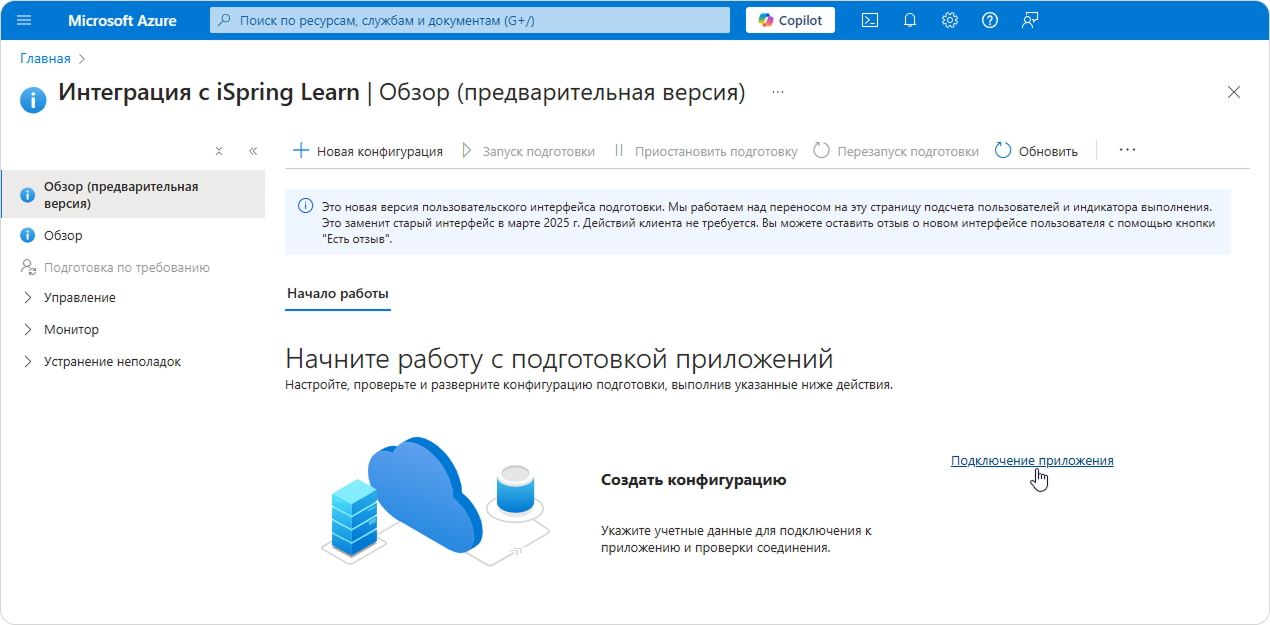Open Cloud Shell from the top bar
The width and height of the screenshot is (1270, 625).
click(x=870, y=20)
